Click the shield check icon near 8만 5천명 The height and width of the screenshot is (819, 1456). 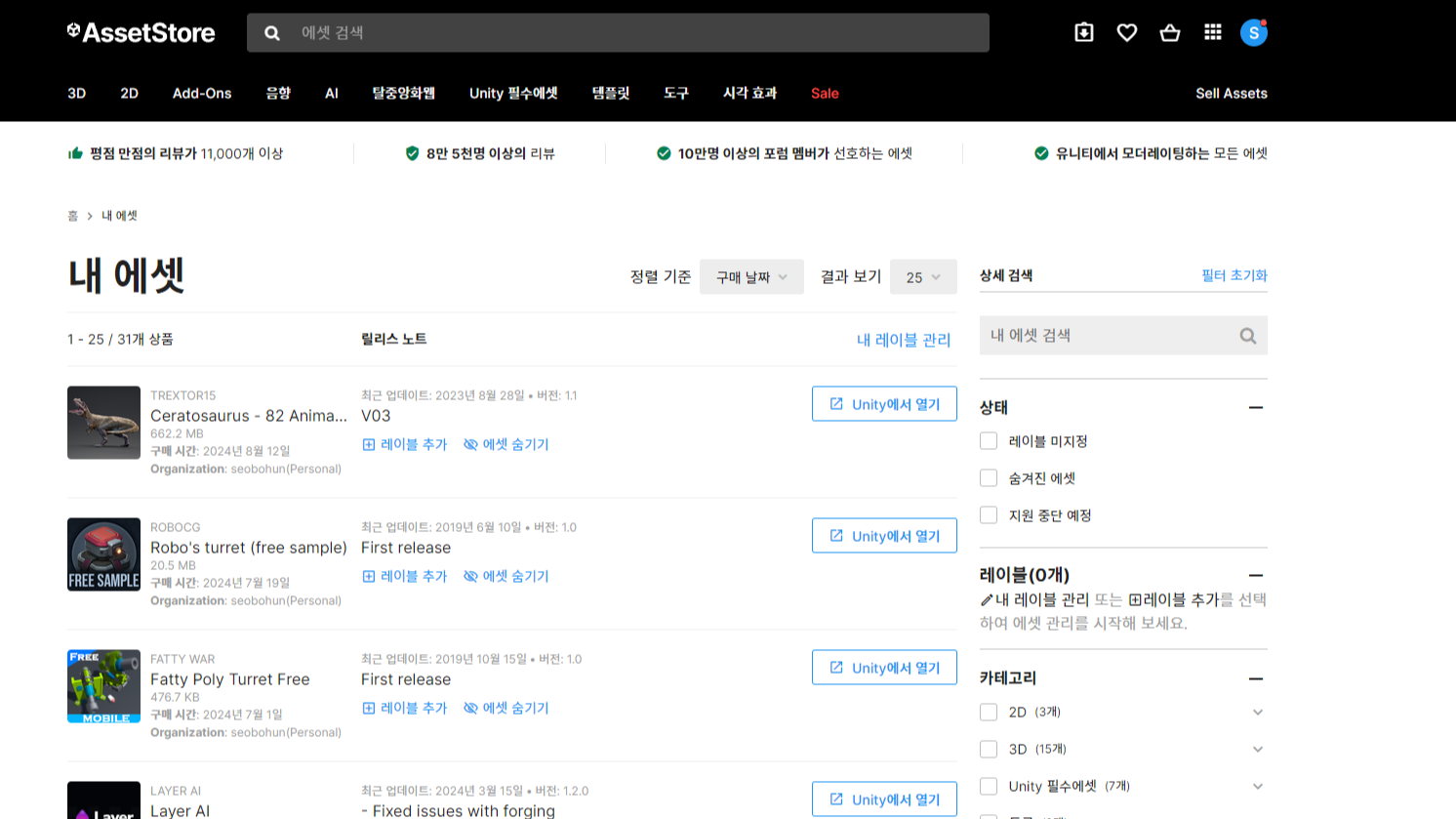[x=412, y=153]
